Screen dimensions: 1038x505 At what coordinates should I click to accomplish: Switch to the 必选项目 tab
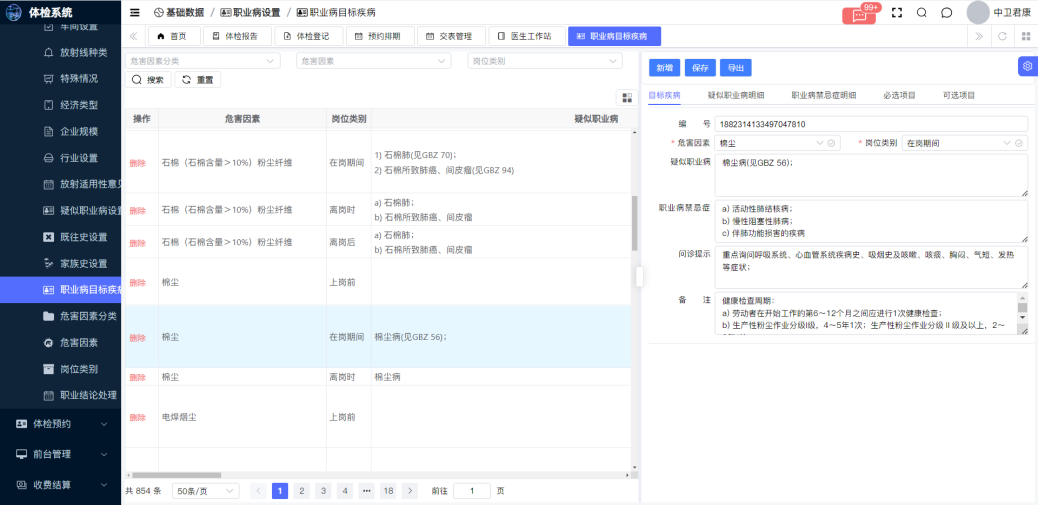[899, 95]
